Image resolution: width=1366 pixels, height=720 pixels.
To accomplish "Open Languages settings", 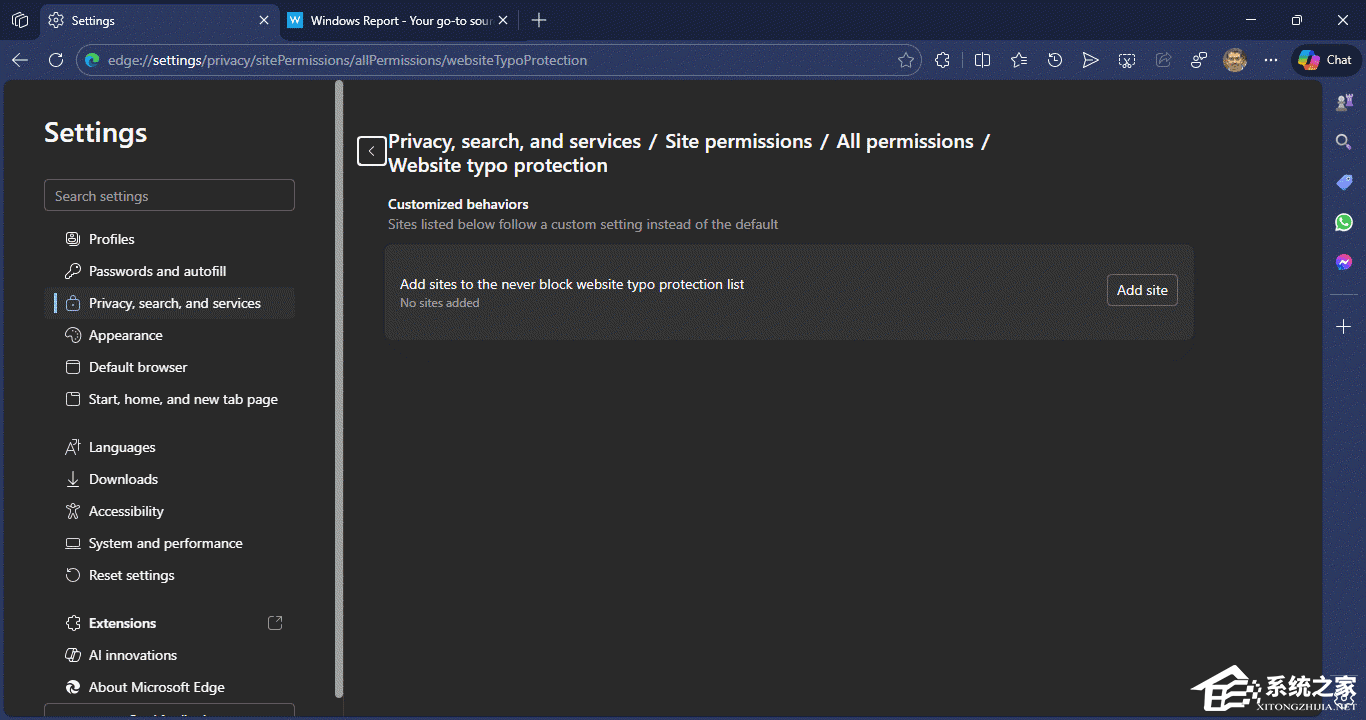I will (x=169, y=447).
